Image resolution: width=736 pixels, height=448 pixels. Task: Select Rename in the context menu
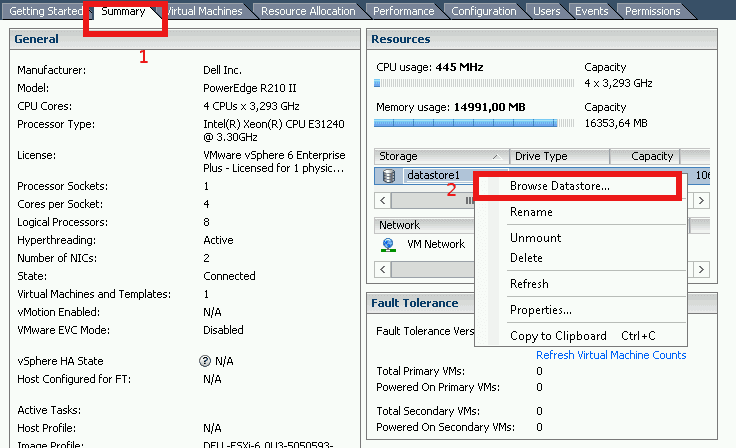pyautogui.click(x=531, y=212)
